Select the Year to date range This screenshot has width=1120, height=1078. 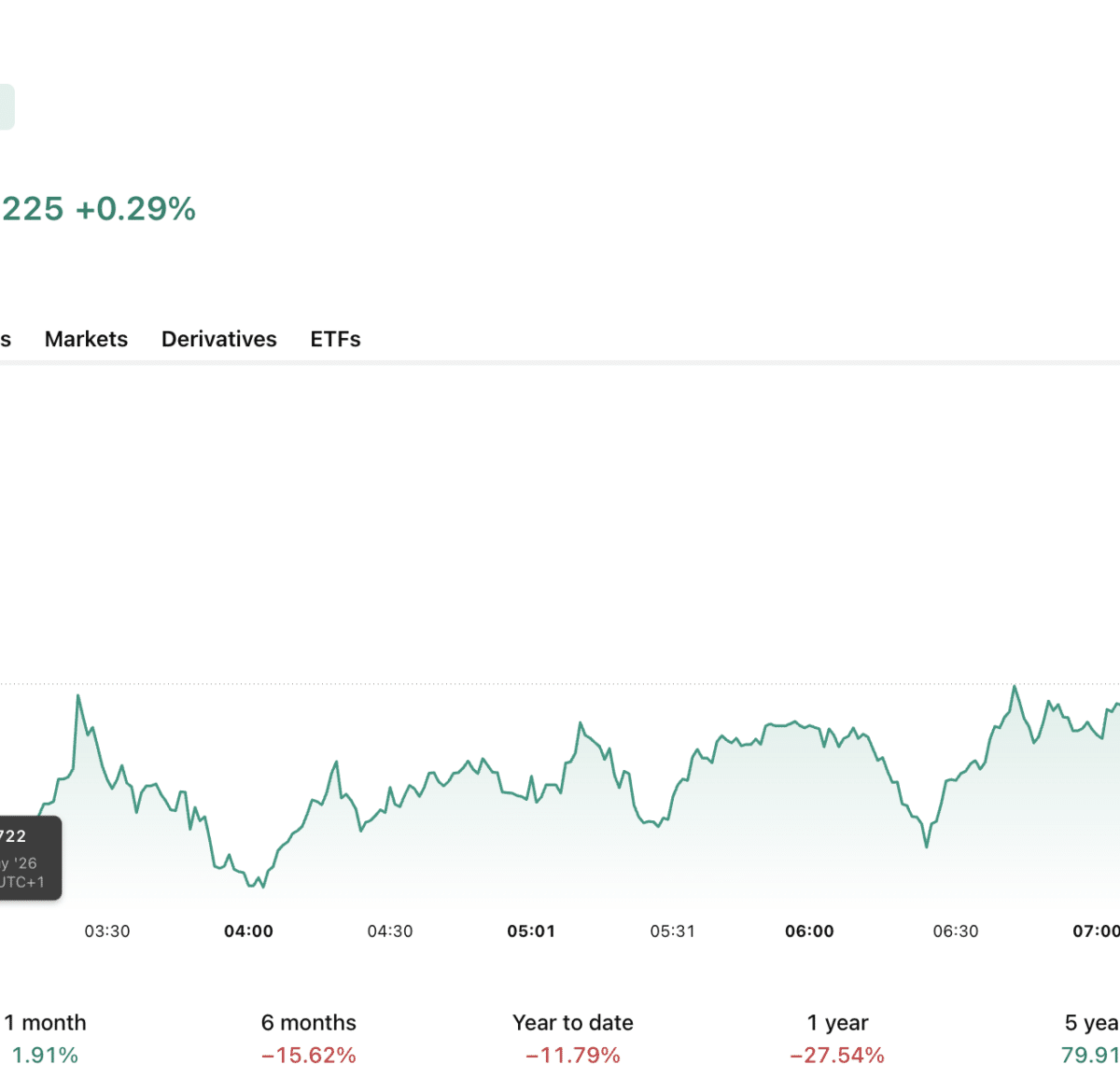click(573, 1039)
